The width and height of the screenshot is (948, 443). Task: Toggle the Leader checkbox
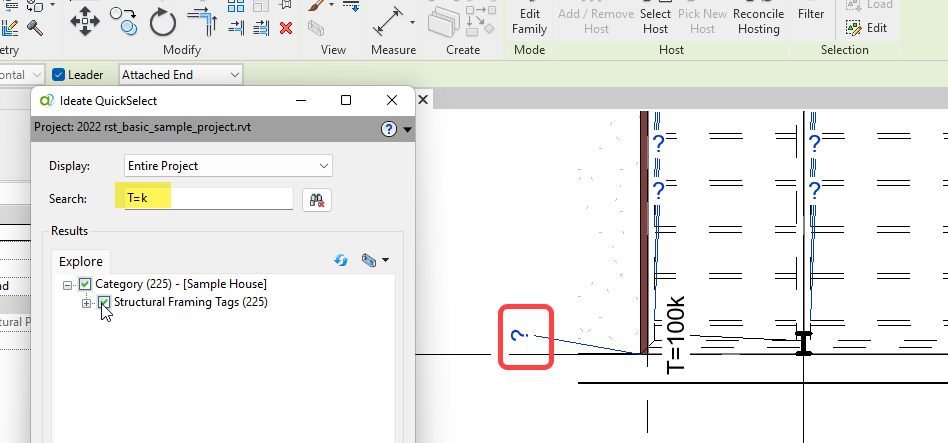(58, 75)
